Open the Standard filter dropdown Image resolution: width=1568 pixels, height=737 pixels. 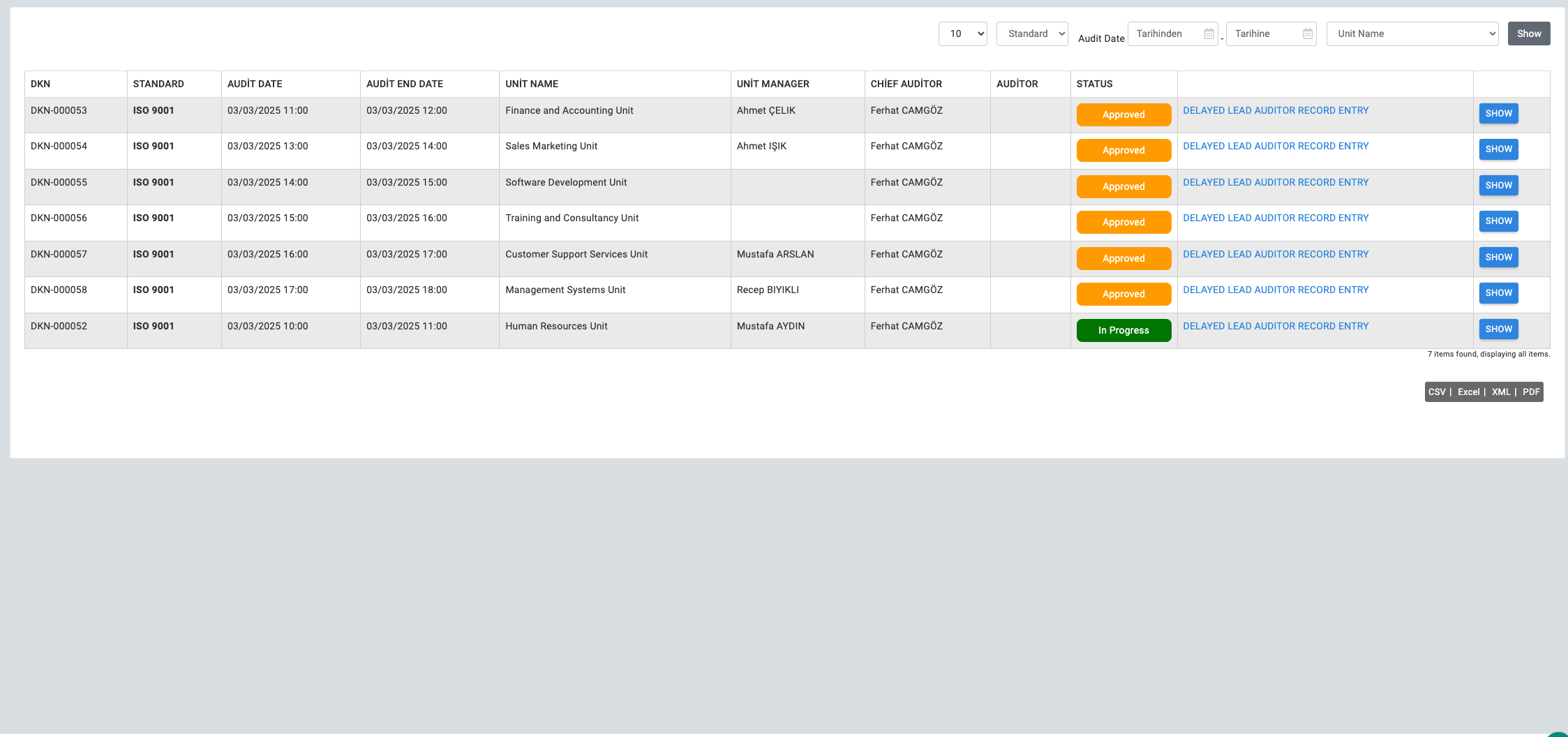[x=1031, y=33]
